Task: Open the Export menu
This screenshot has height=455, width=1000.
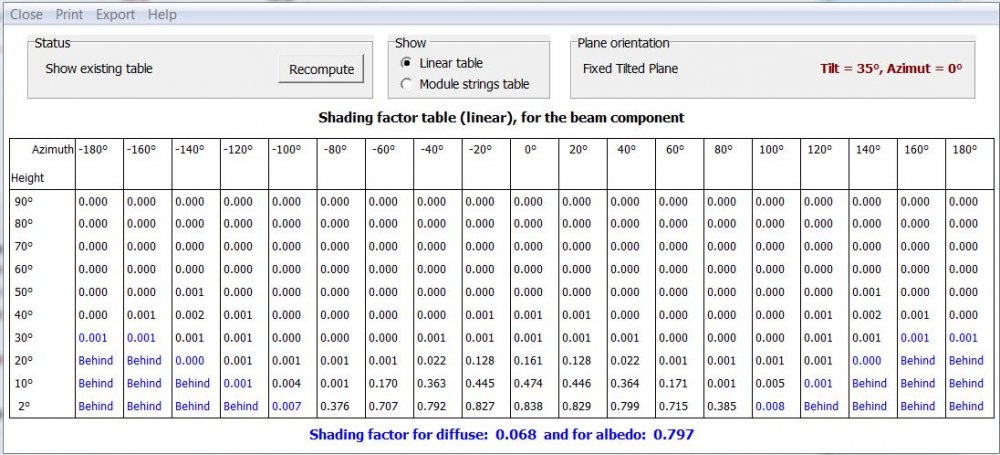Action: pyautogui.click(x=115, y=15)
